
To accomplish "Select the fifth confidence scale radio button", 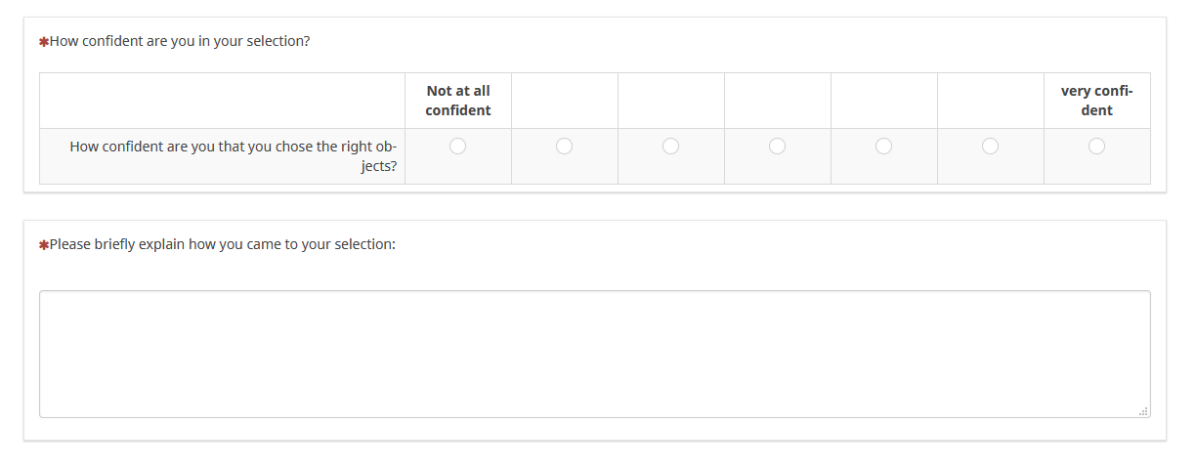I will [x=884, y=146].
